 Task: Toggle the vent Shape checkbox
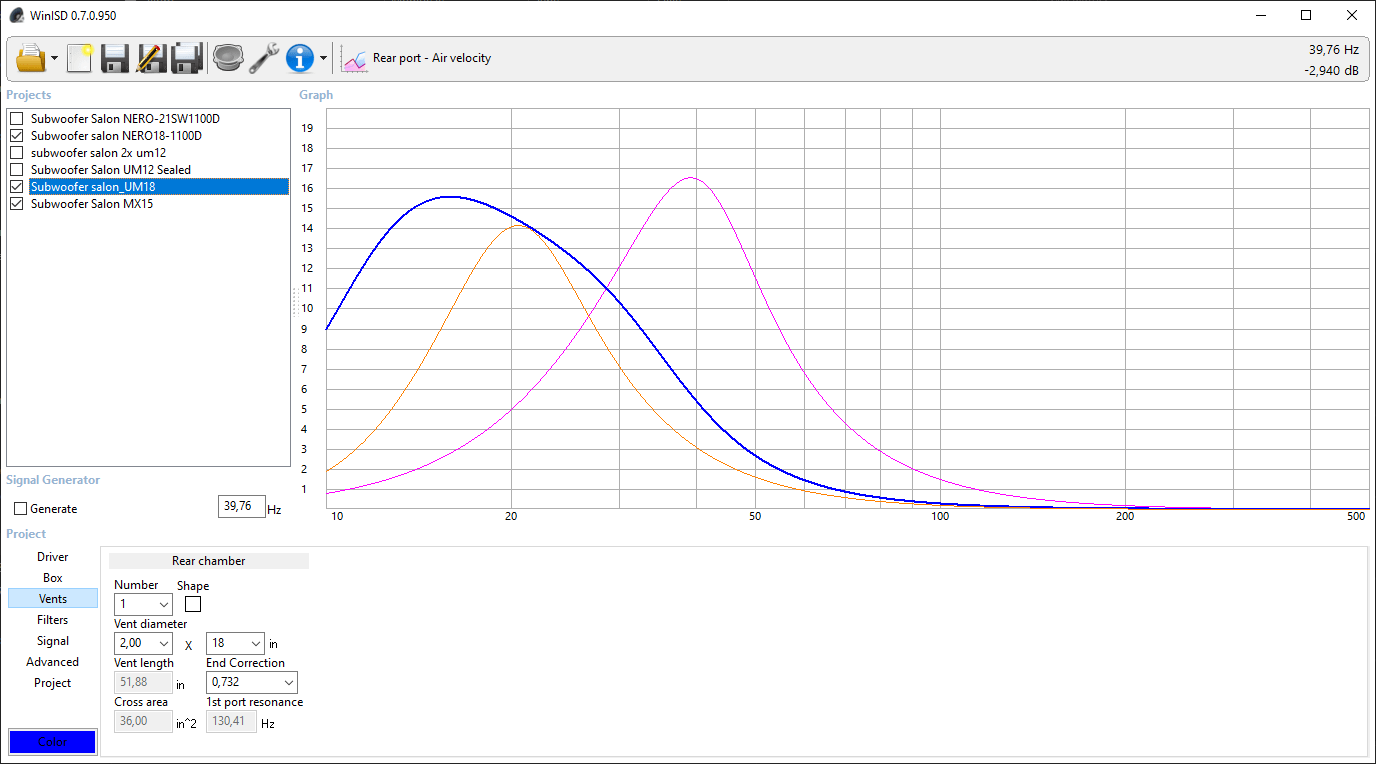(x=193, y=604)
